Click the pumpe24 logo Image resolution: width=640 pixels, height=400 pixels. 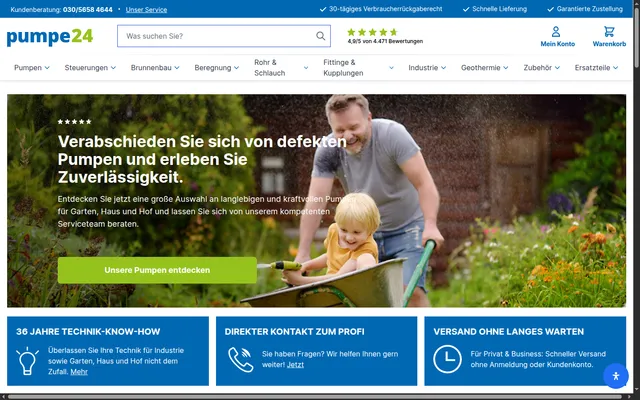click(x=50, y=37)
